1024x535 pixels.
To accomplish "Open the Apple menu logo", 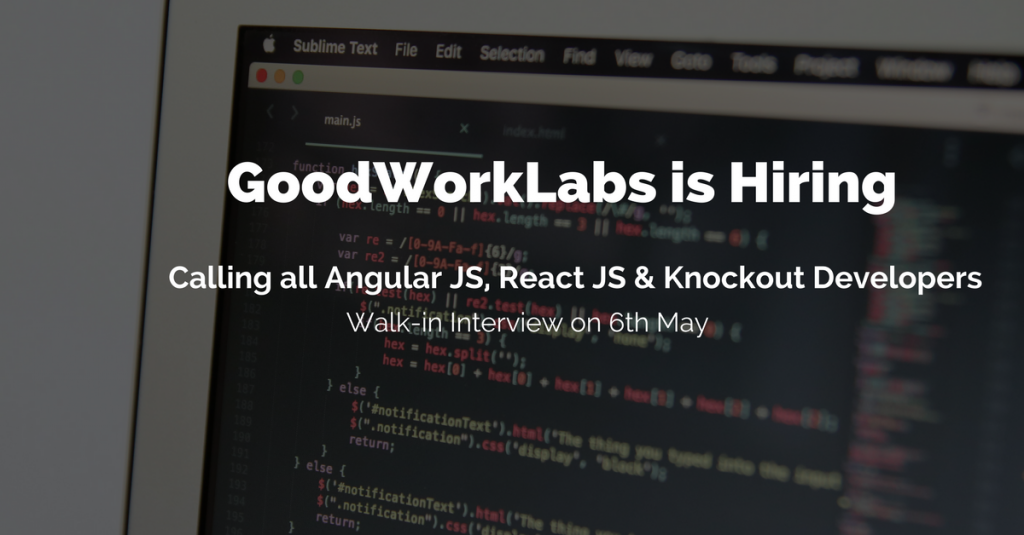I will 268,45.
